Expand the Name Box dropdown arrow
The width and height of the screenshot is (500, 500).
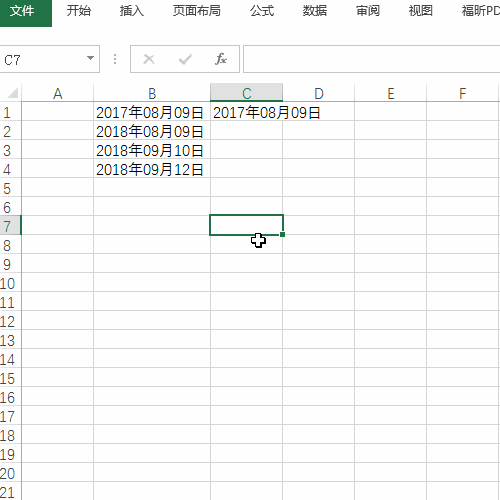(90, 58)
